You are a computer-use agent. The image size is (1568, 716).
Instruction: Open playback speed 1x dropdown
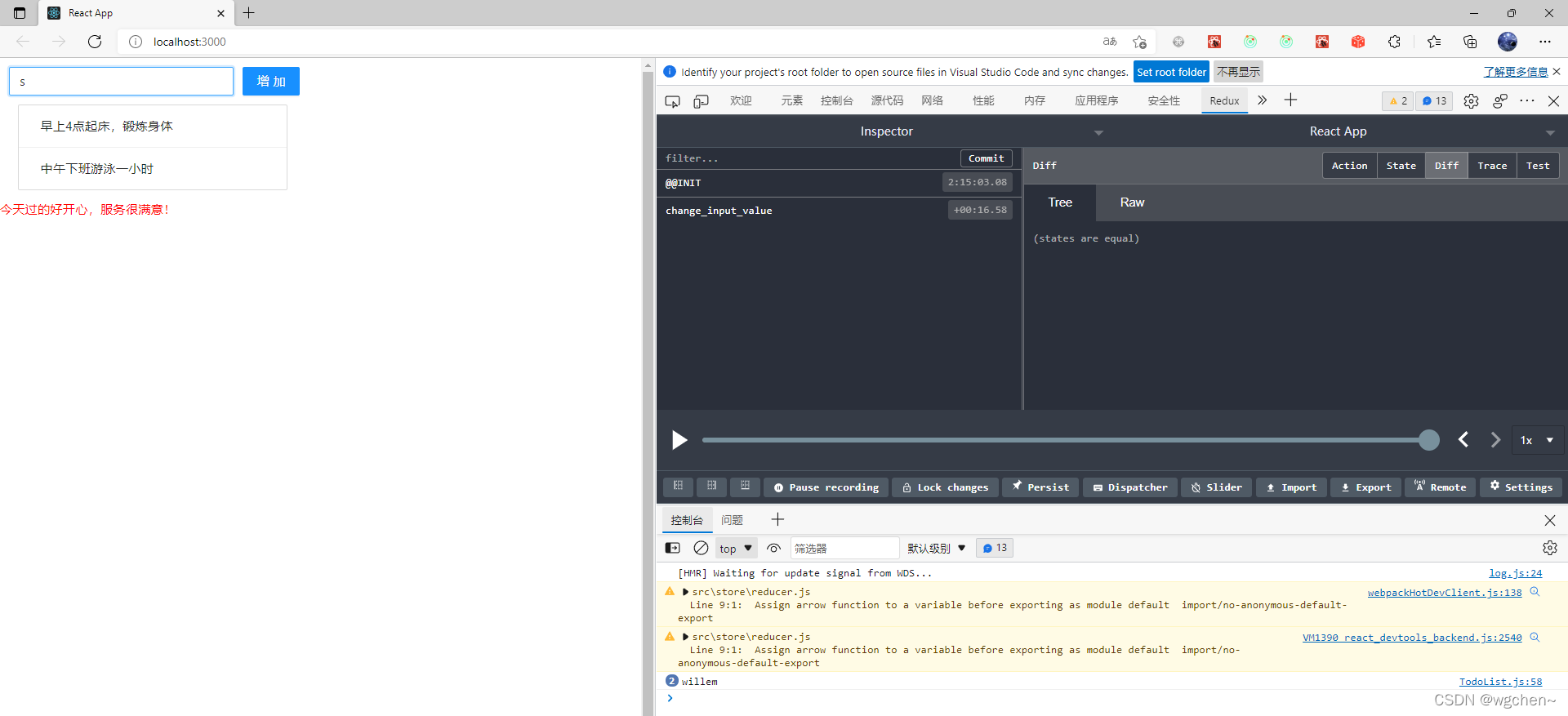coord(1536,440)
